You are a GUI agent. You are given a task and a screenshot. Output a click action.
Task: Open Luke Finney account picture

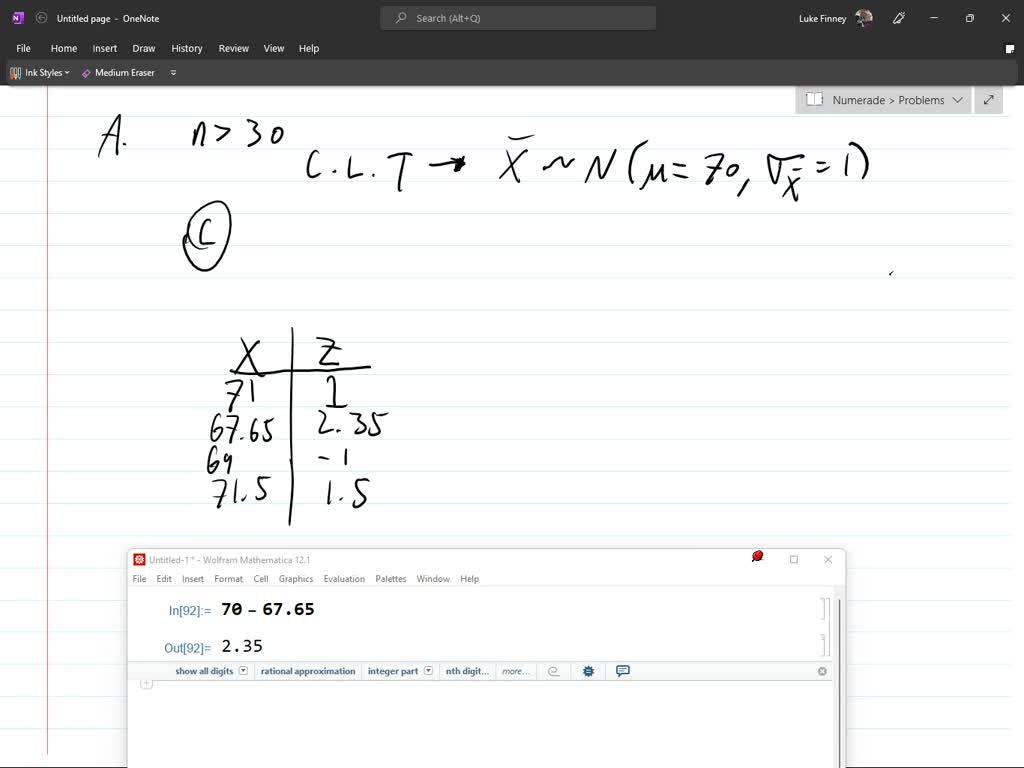[864, 18]
